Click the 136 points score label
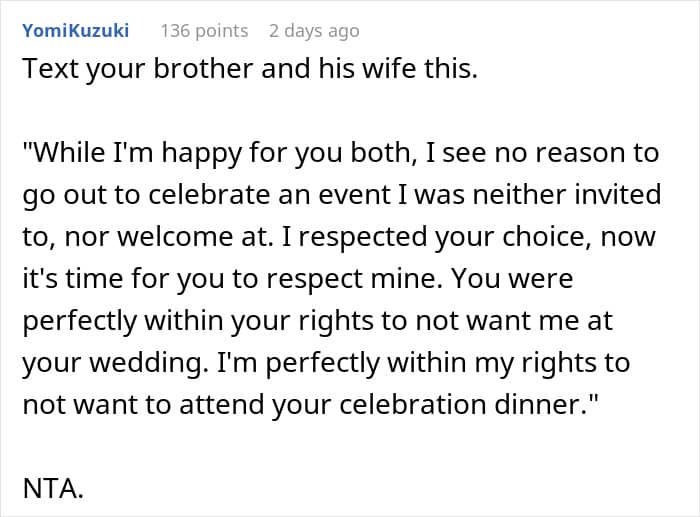This screenshot has width=700, height=517. (204, 31)
